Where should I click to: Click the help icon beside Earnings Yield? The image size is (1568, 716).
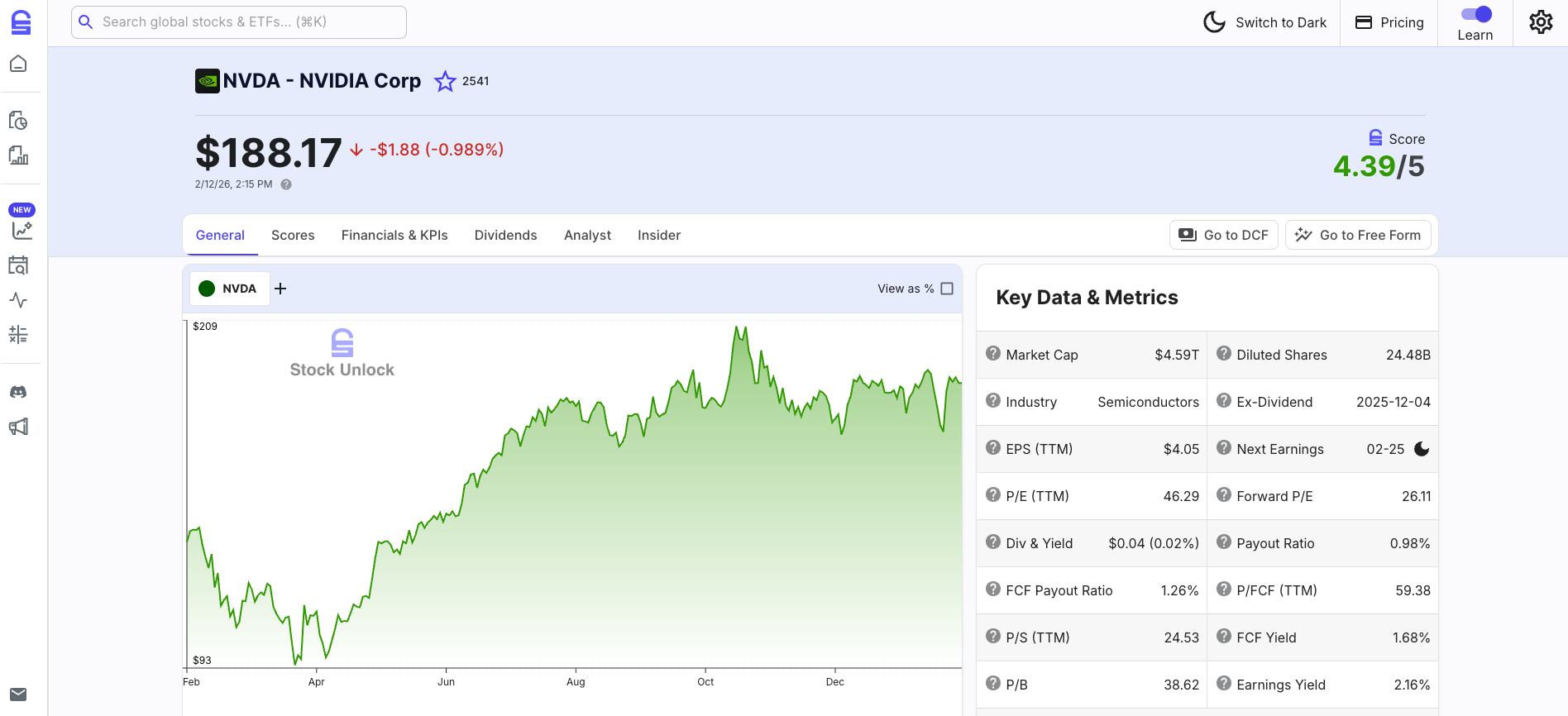point(1224,684)
